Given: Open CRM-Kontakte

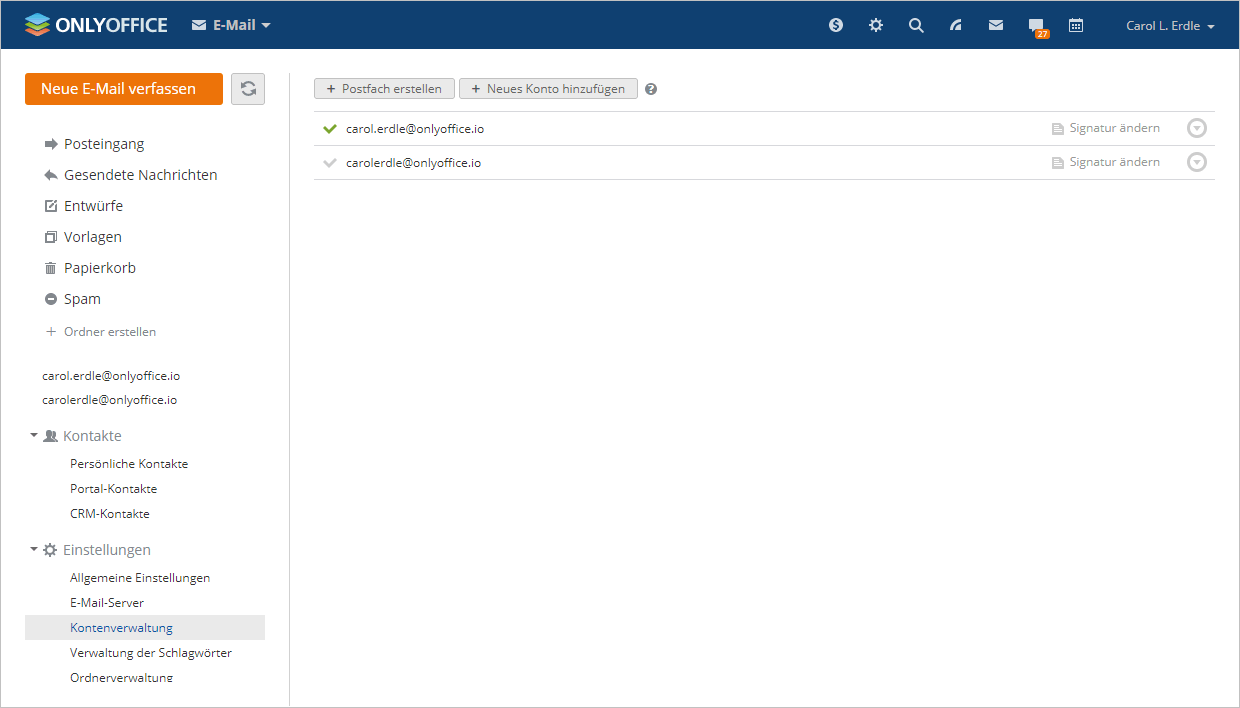Looking at the screenshot, I should click(x=110, y=514).
